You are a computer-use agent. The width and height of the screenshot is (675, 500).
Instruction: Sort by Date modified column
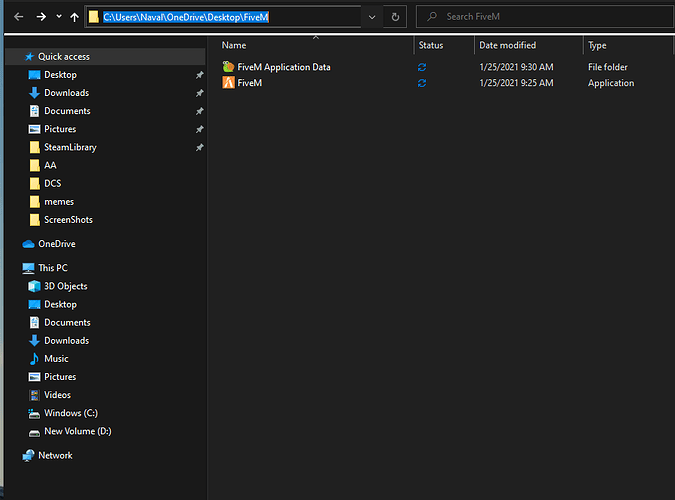pos(507,45)
